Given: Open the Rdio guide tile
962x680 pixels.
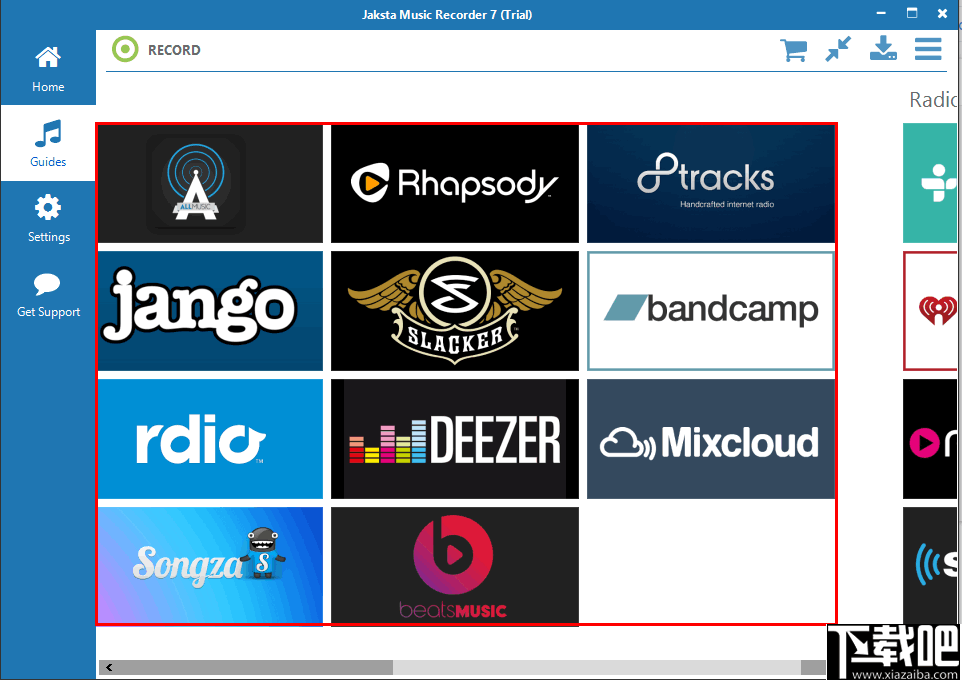Looking at the screenshot, I should pos(210,439).
